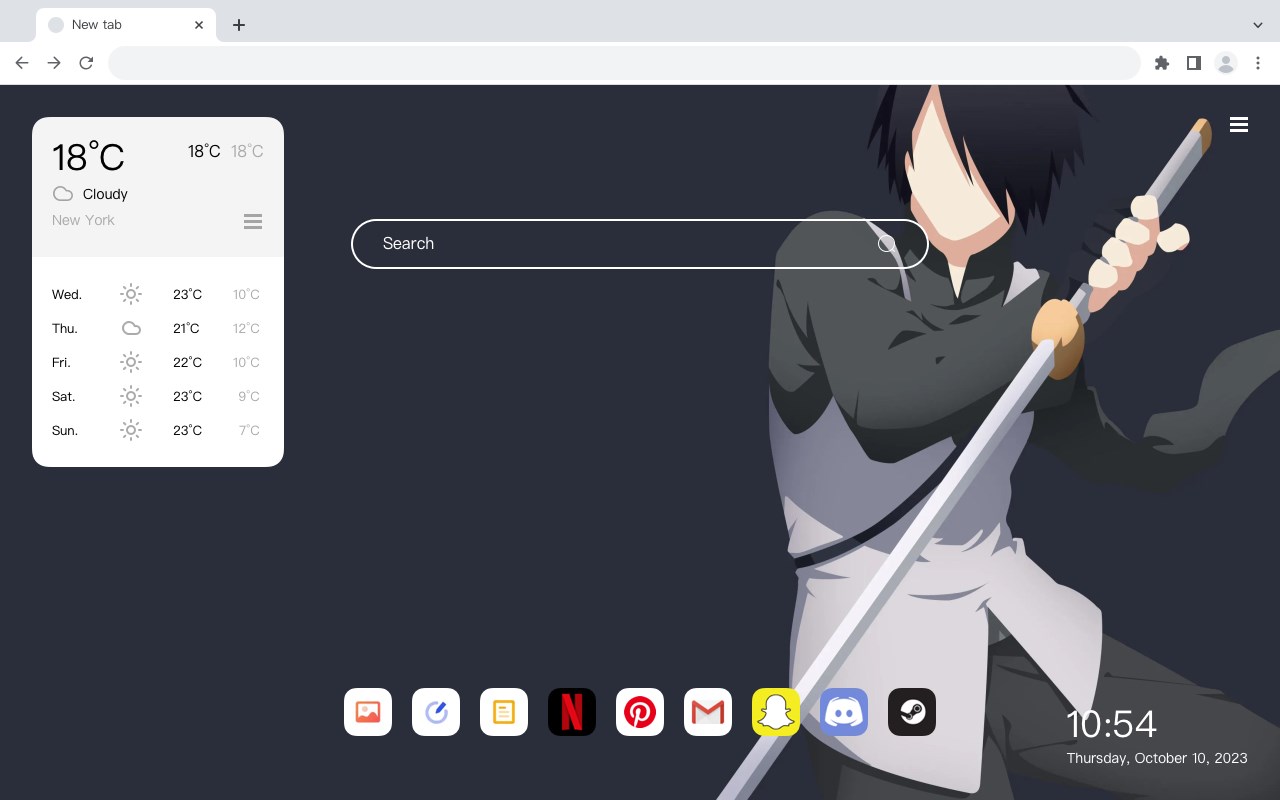Click the current 18°C temperature
Viewport: 1280px width, 800px height.
(x=88, y=157)
